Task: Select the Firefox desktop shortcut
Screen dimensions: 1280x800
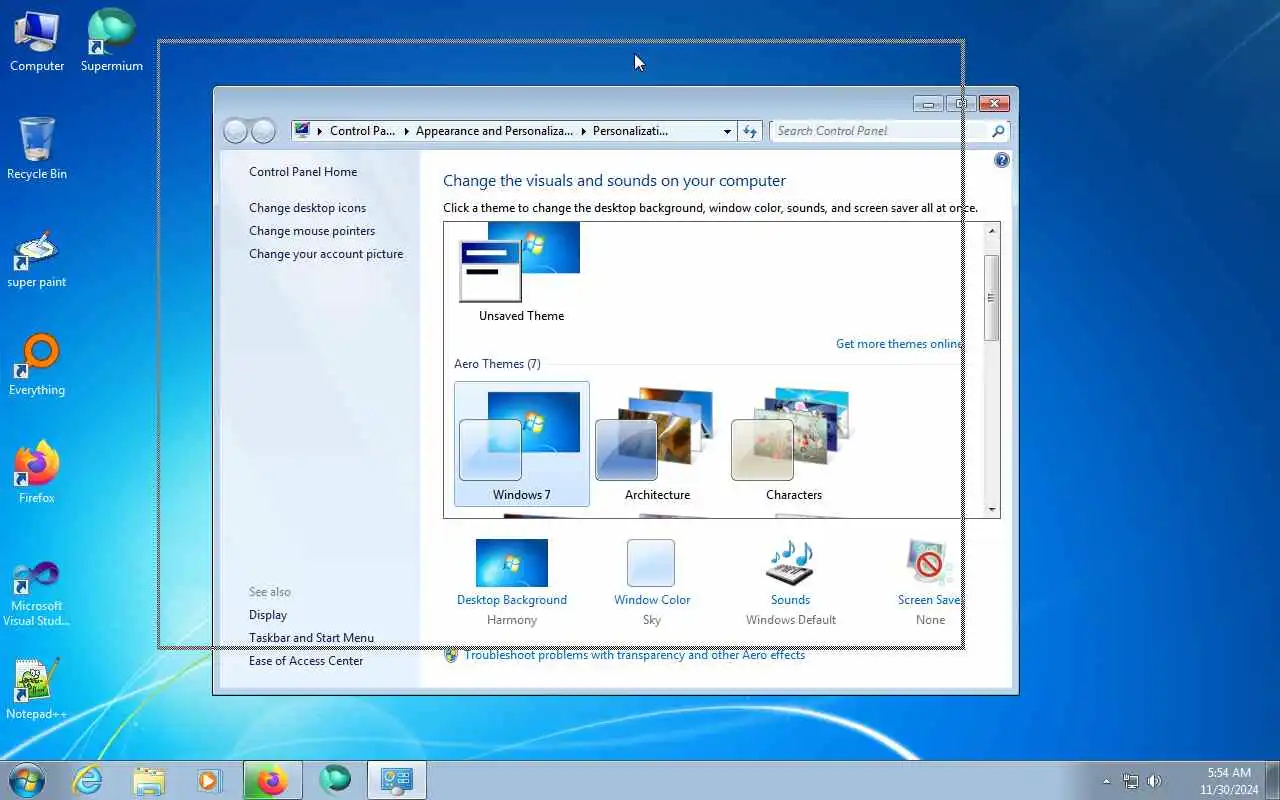Action: pyautogui.click(x=37, y=473)
